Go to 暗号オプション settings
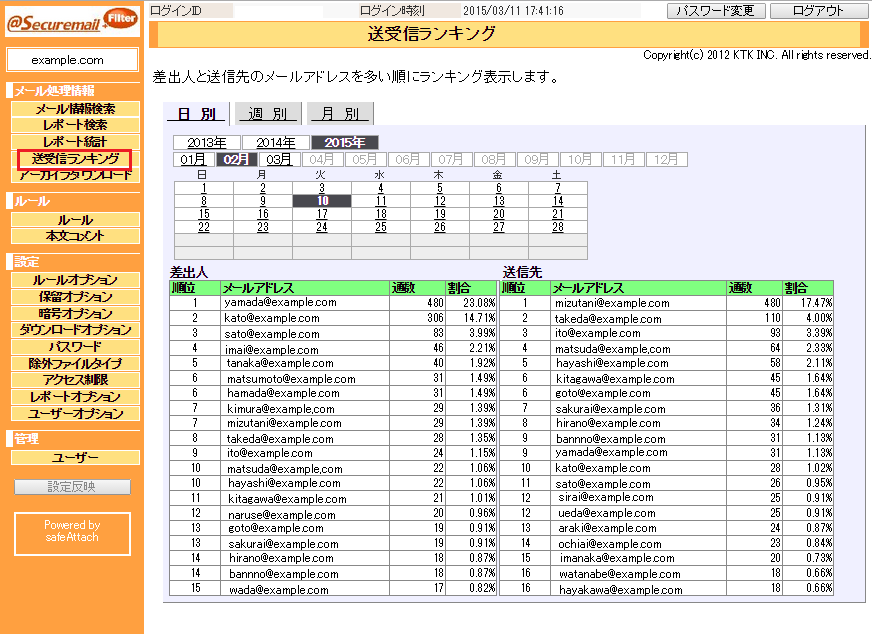The width and height of the screenshot is (872, 634). pos(75,313)
